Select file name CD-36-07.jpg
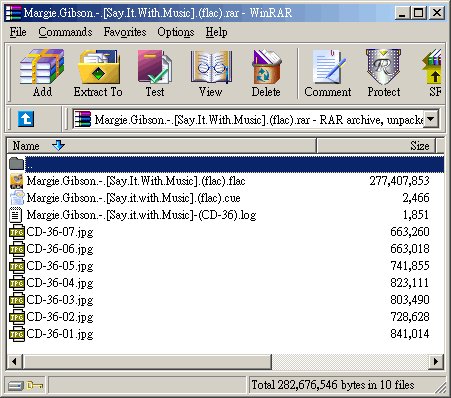Image resolution: width=451 pixels, height=398 pixels. point(60,232)
